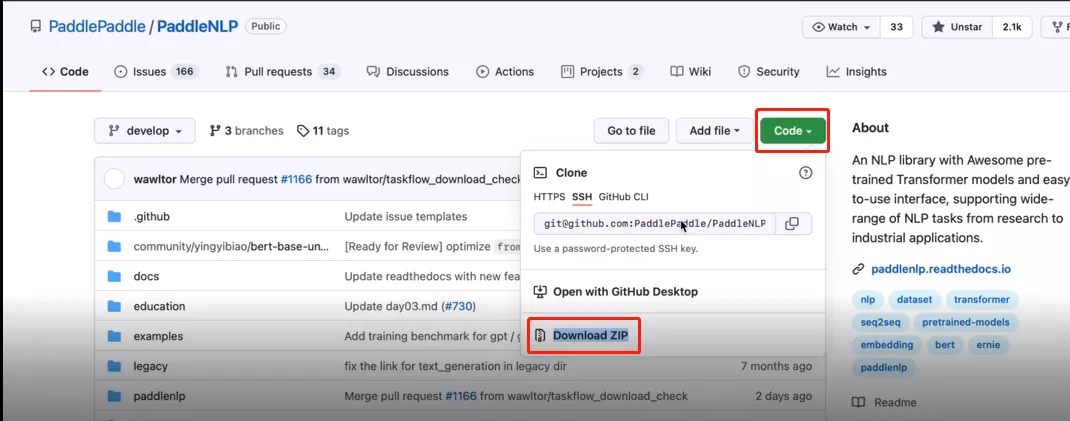Open the Issues tab
The image size is (1070, 421).
click(x=156, y=72)
